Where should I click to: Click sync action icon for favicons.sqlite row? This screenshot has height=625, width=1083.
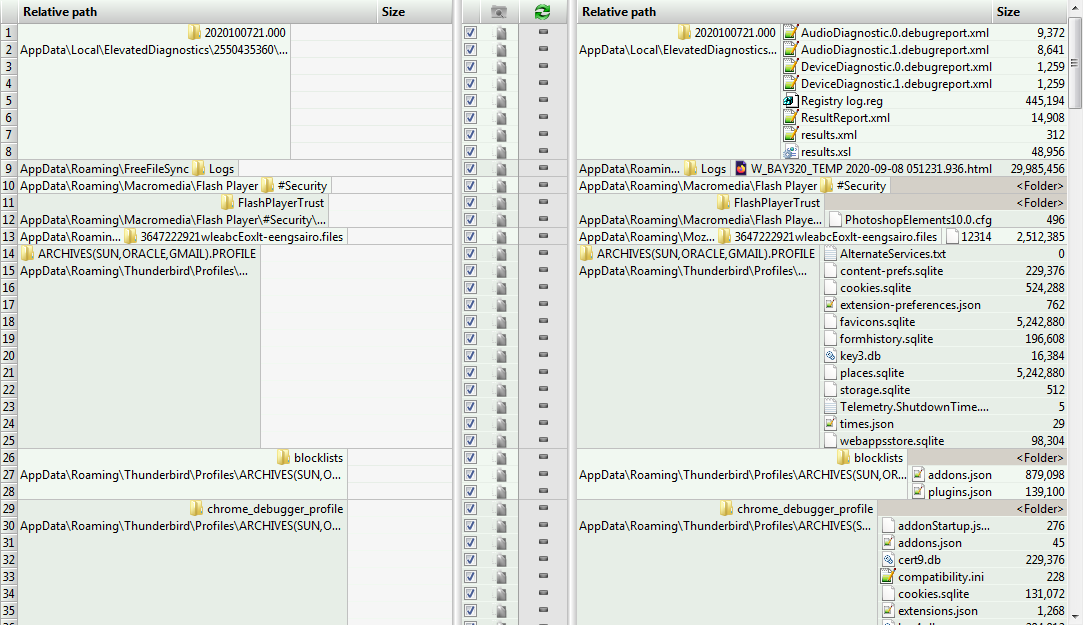tap(543, 321)
